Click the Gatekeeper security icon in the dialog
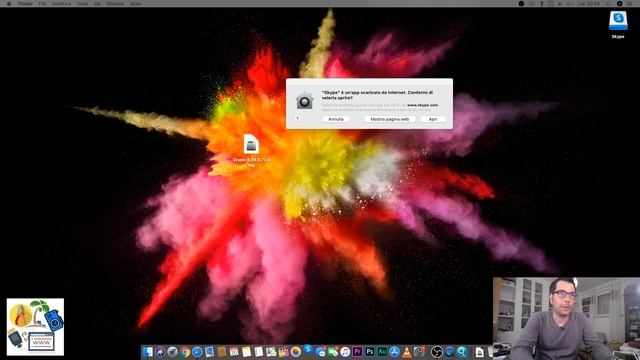The width and height of the screenshot is (640, 360). pyautogui.click(x=304, y=100)
